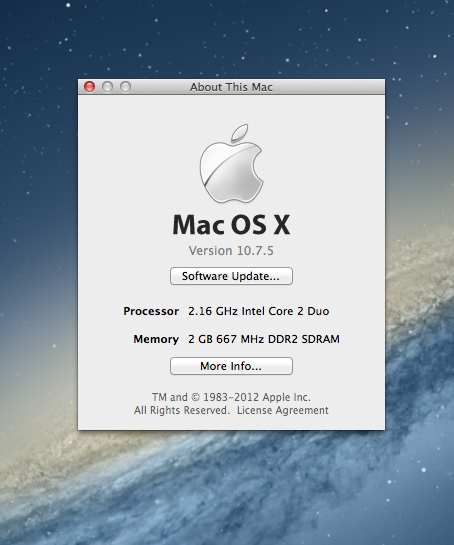Click the "About This Mac" window title
The height and width of the screenshot is (545, 454).
tap(231, 87)
